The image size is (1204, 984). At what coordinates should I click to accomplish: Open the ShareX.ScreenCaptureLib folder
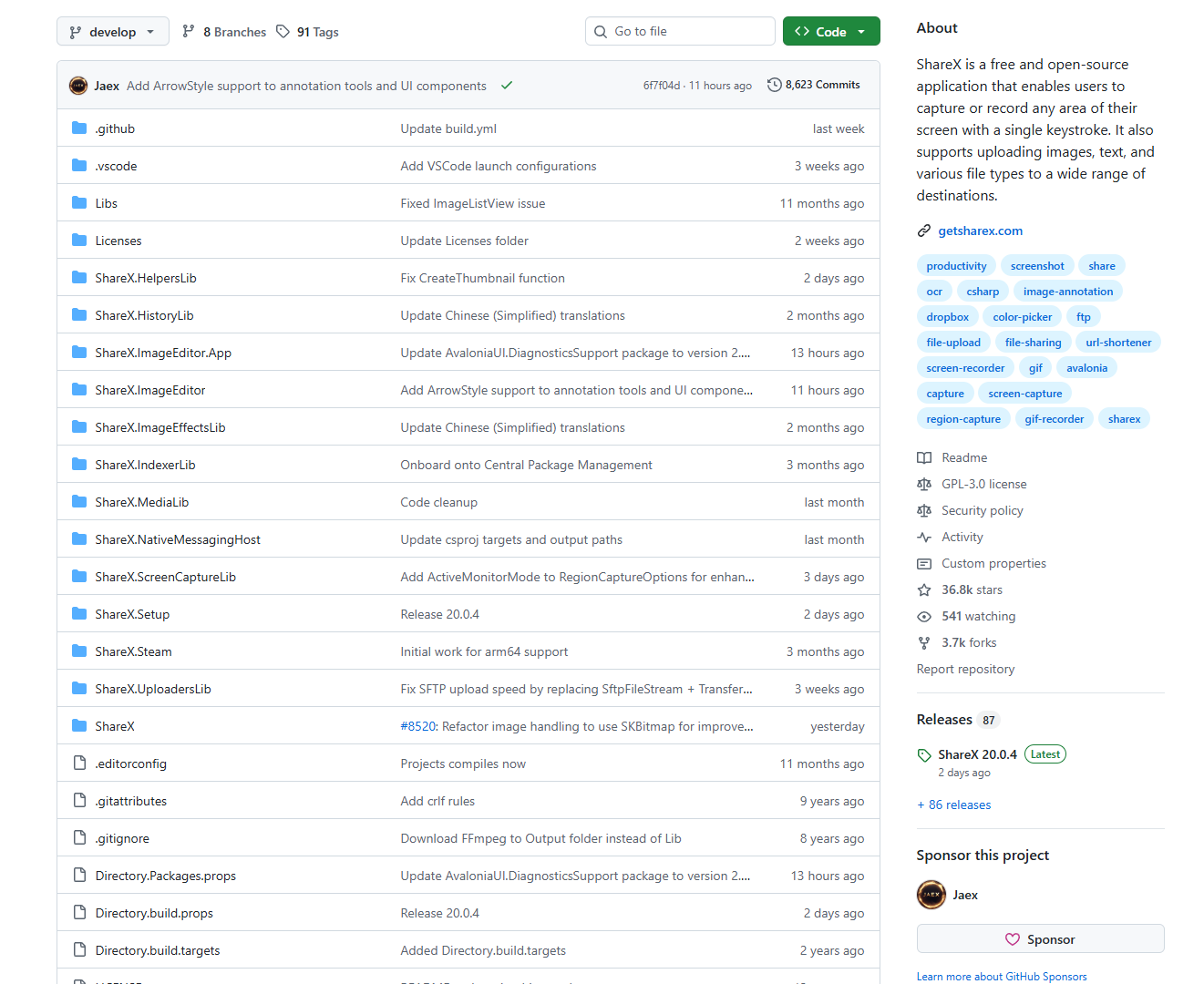(x=166, y=577)
